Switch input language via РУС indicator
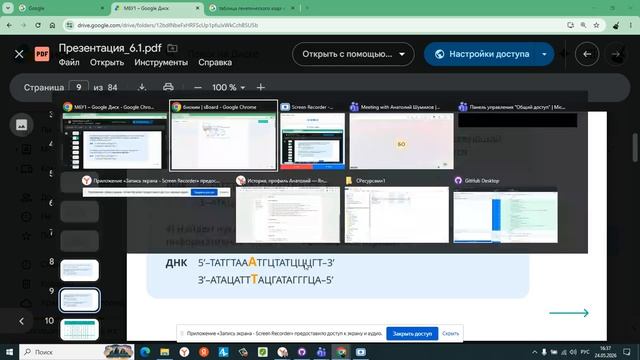640x360 pixels. [585, 352]
